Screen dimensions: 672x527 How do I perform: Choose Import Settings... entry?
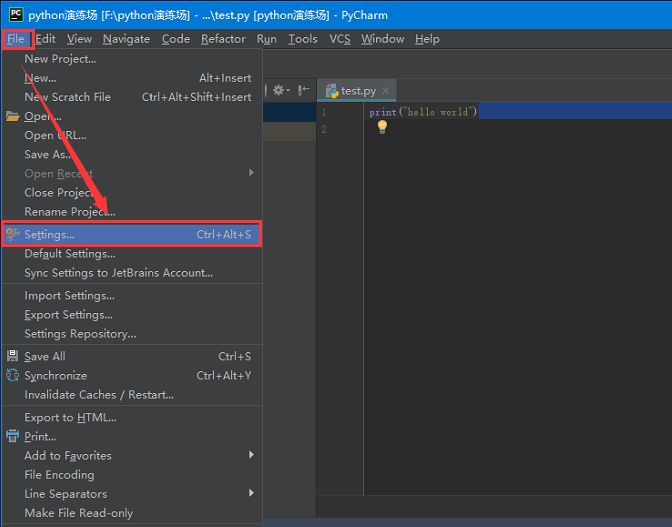pyautogui.click(x=132, y=296)
